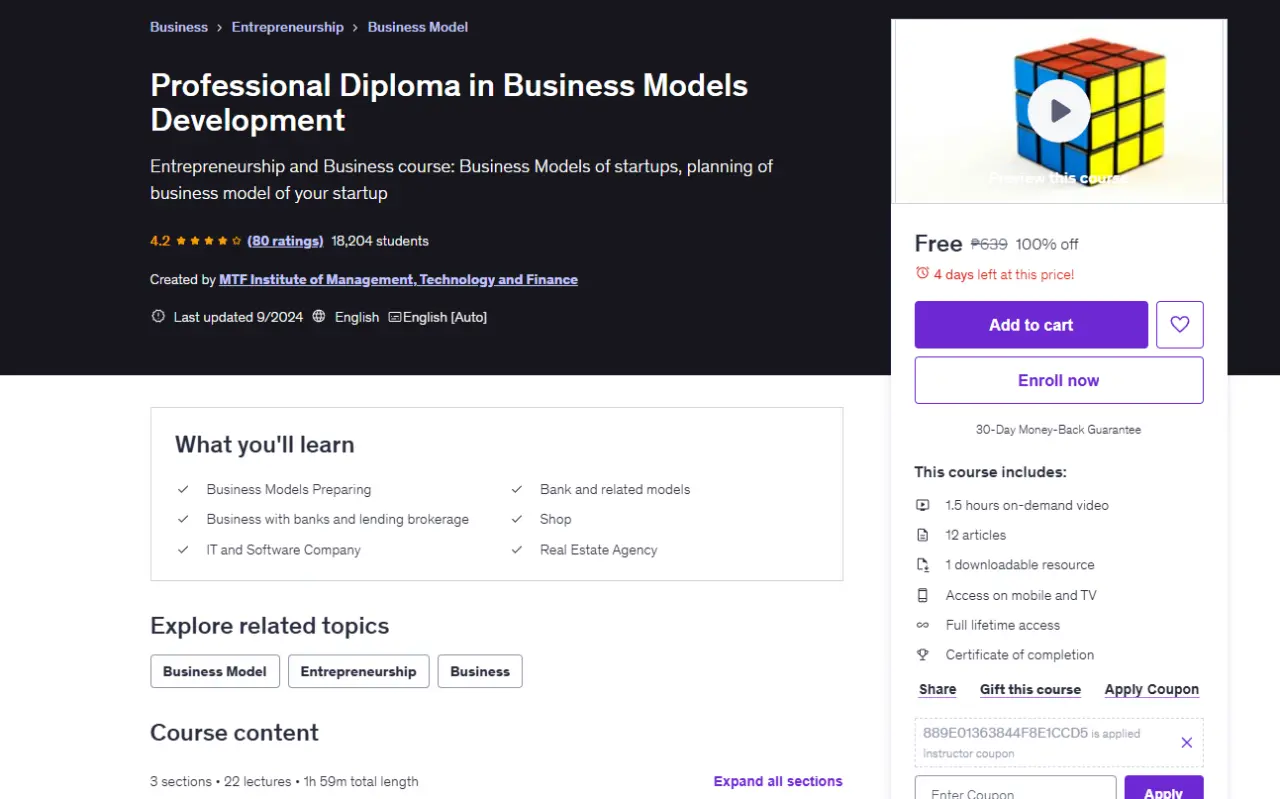The height and width of the screenshot is (799, 1280).
Task: Open the Entrepreneurship breadcrumb link
Action: (x=288, y=27)
